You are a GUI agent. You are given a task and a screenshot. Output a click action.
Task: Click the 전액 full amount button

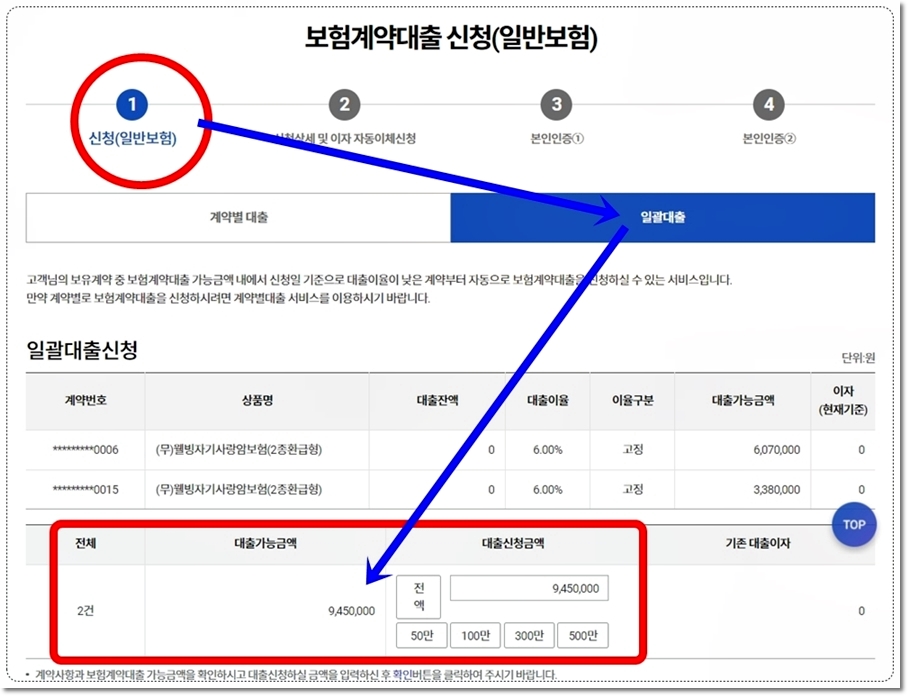coord(417,595)
